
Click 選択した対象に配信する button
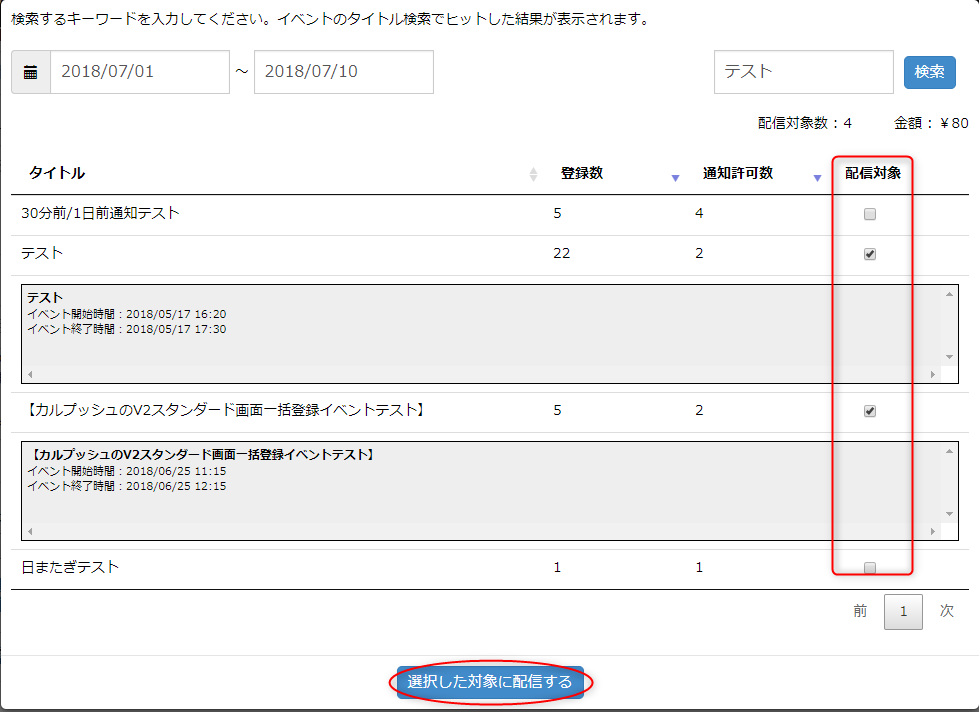click(490, 682)
